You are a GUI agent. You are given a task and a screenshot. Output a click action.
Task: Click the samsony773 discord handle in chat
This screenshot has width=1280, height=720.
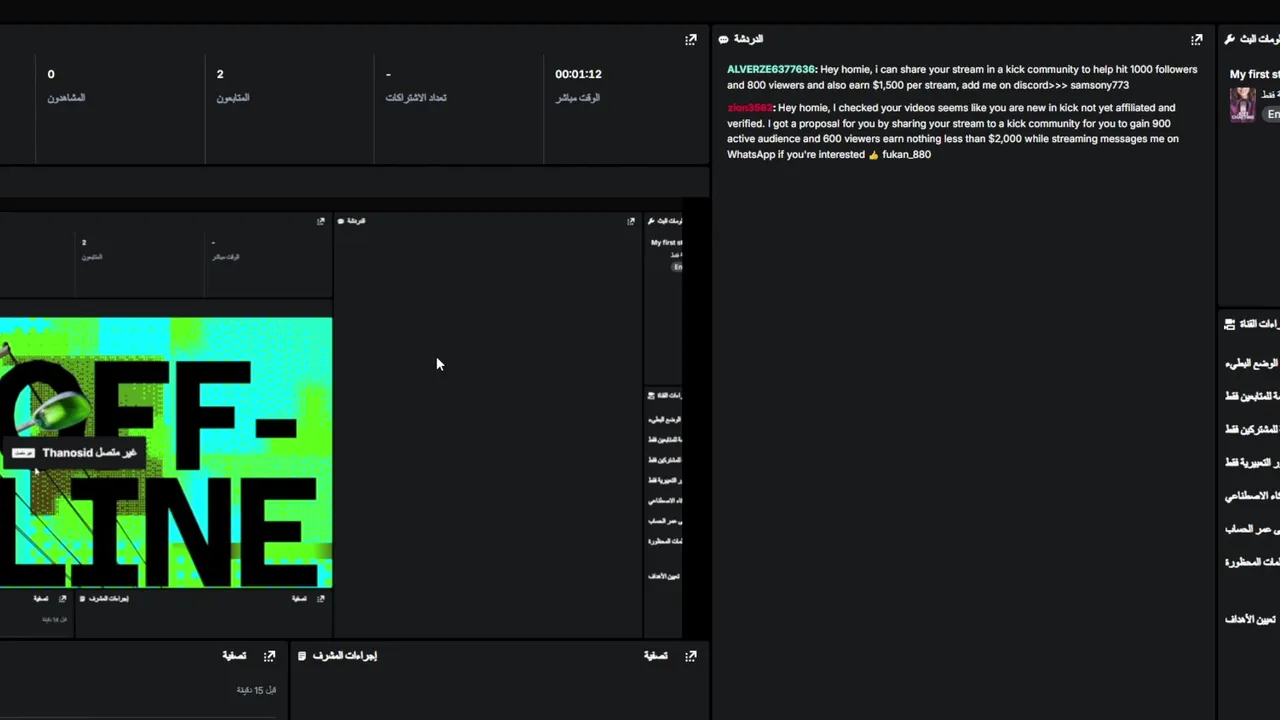click(x=1099, y=86)
